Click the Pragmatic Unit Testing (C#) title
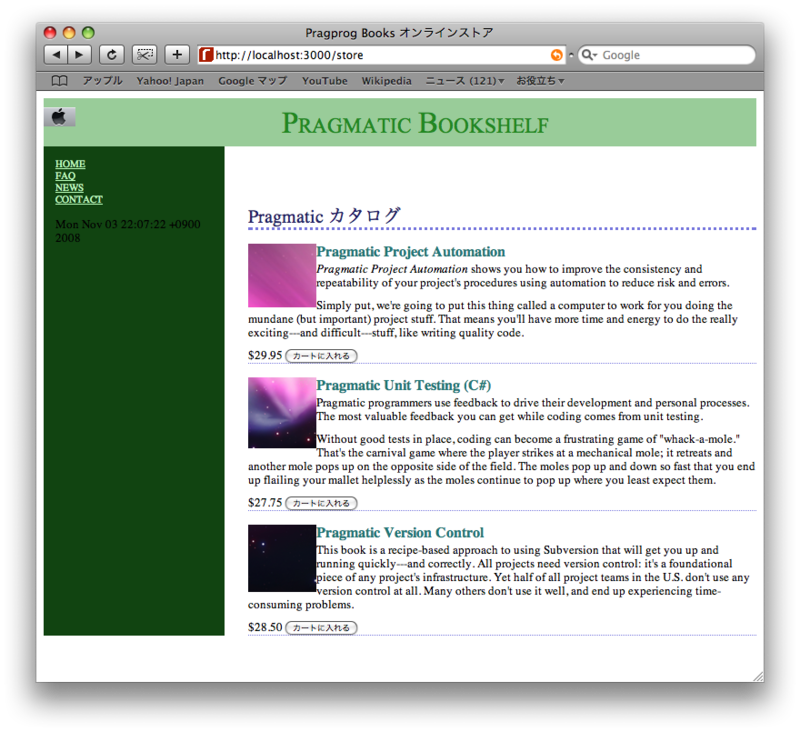 404,385
